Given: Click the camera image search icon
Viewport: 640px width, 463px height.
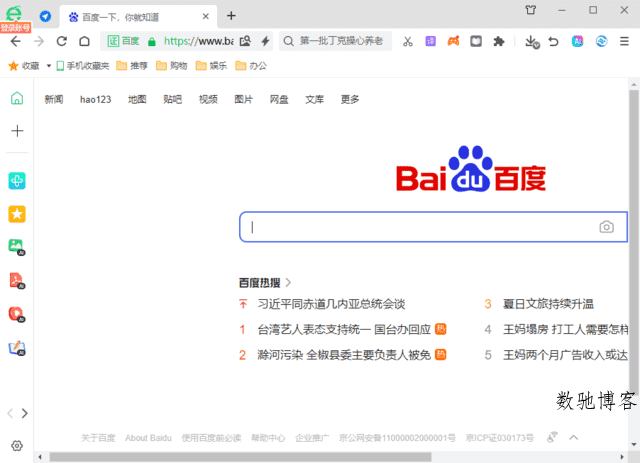Looking at the screenshot, I should pyautogui.click(x=607, y=227).
